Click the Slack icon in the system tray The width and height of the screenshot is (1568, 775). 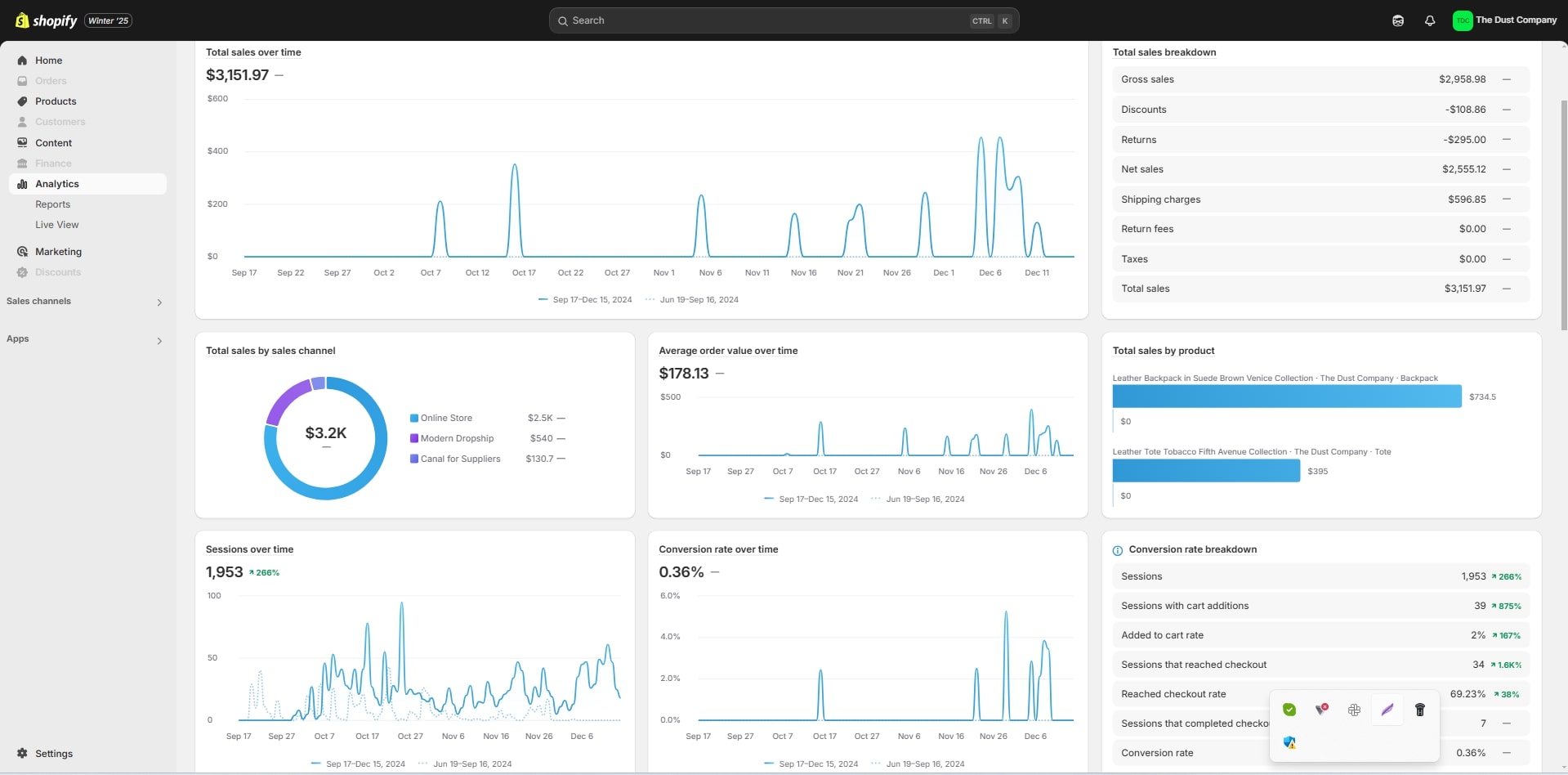(1354, 710)
